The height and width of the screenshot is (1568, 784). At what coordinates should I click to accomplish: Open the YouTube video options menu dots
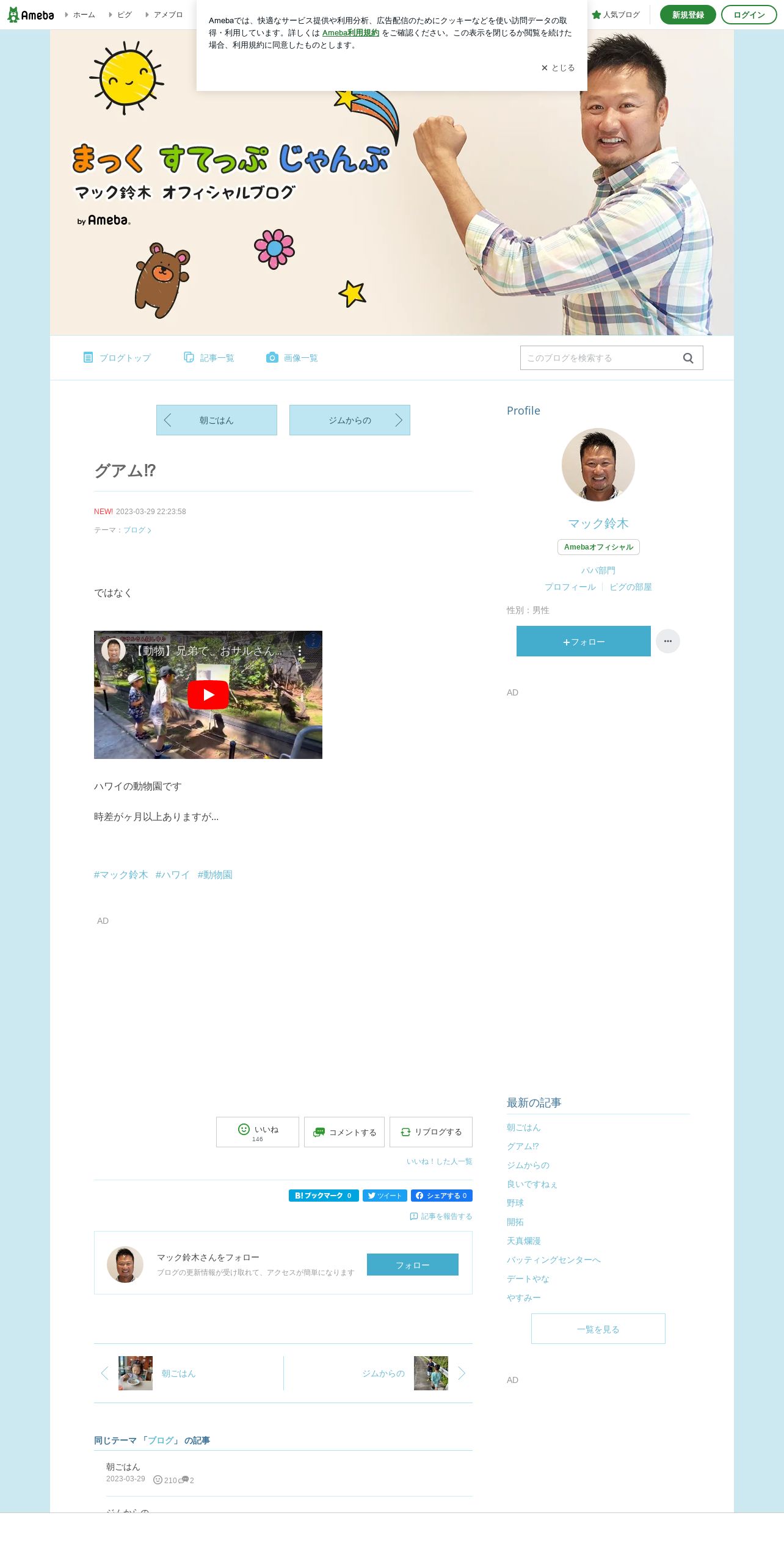pyautogui.click(x=300, y=652)
